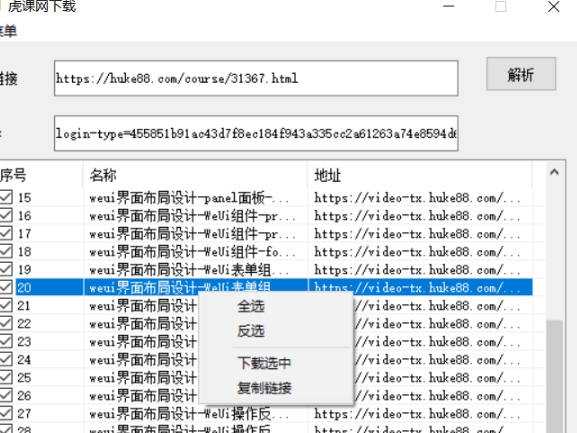
Task: Choose 下载选中 from the context menu
Action: [276, 363]
